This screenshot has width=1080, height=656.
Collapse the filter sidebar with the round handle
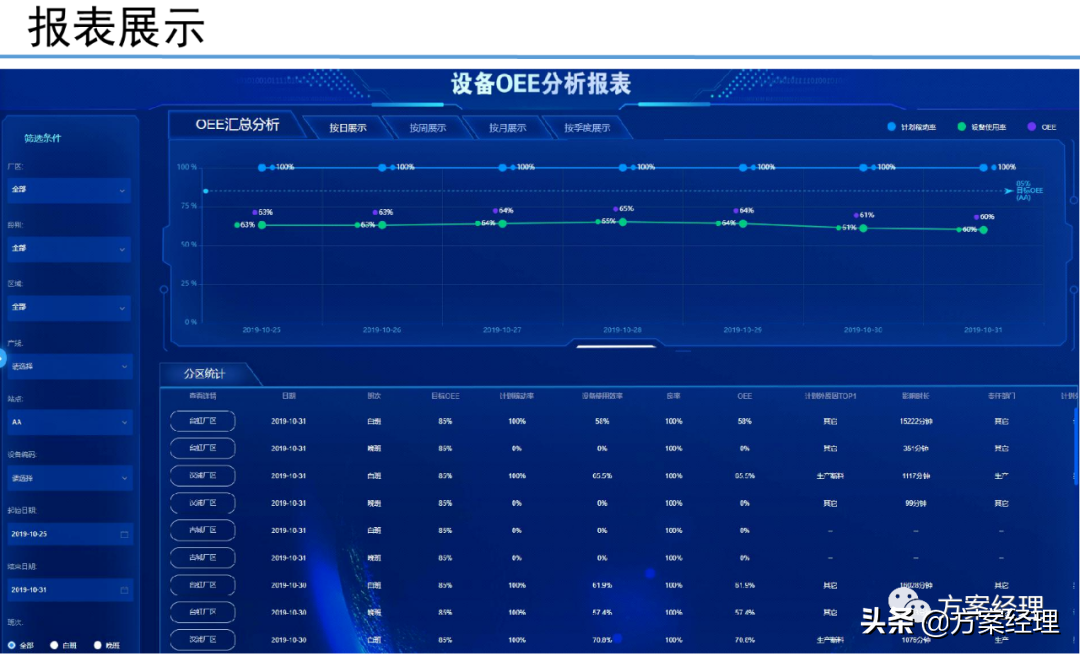click(2, 357)
